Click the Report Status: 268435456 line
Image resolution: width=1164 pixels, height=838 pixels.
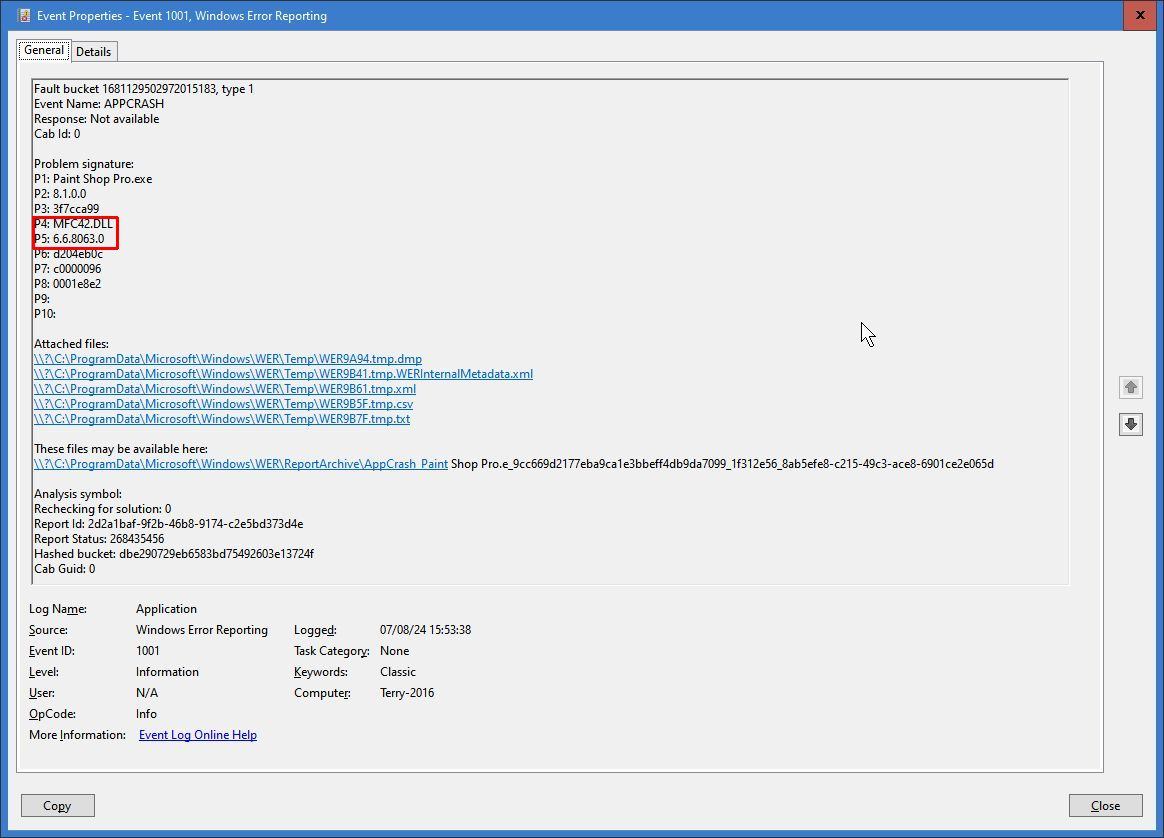99,539
